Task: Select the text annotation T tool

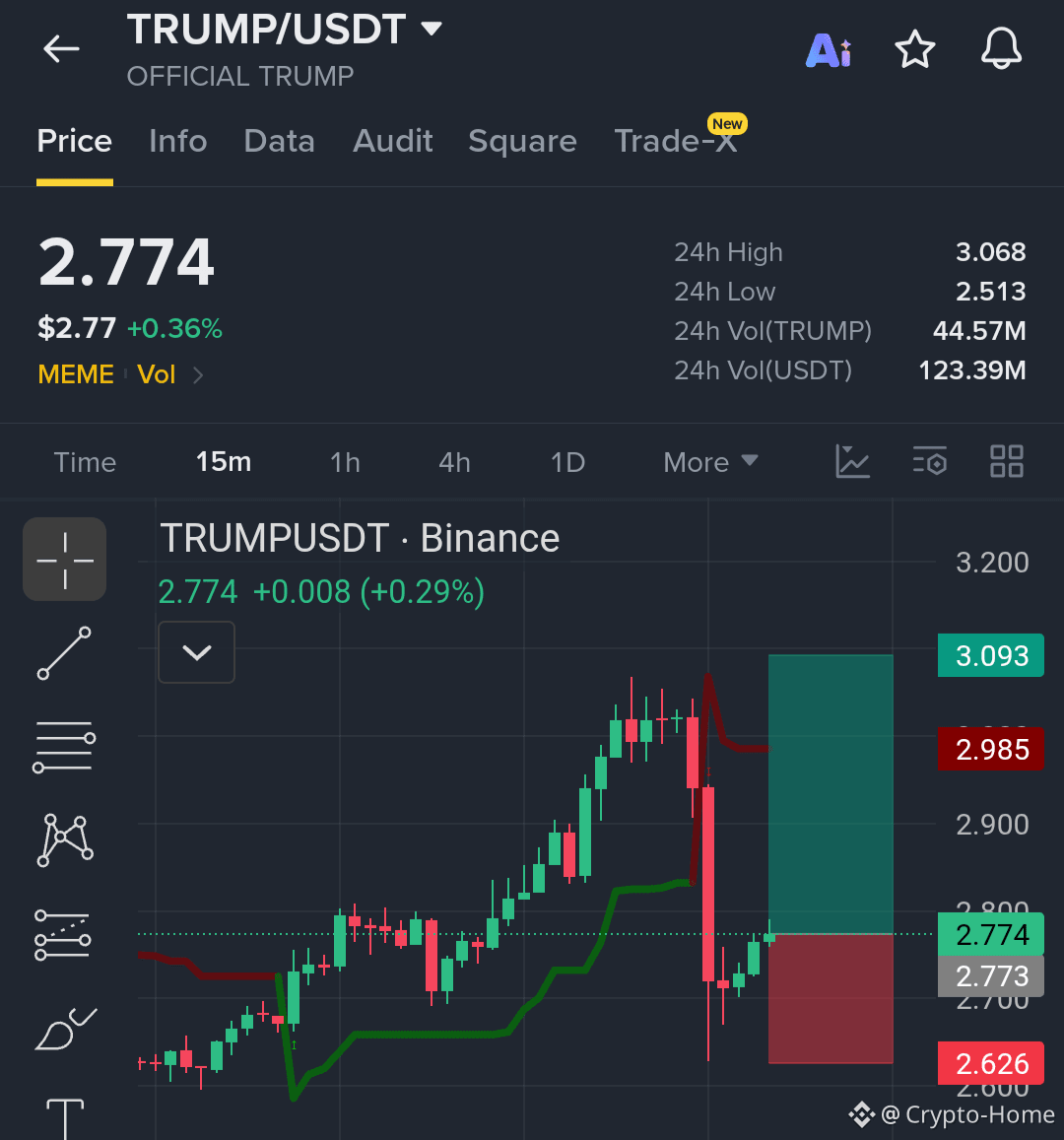Action: click(65, 1118)
